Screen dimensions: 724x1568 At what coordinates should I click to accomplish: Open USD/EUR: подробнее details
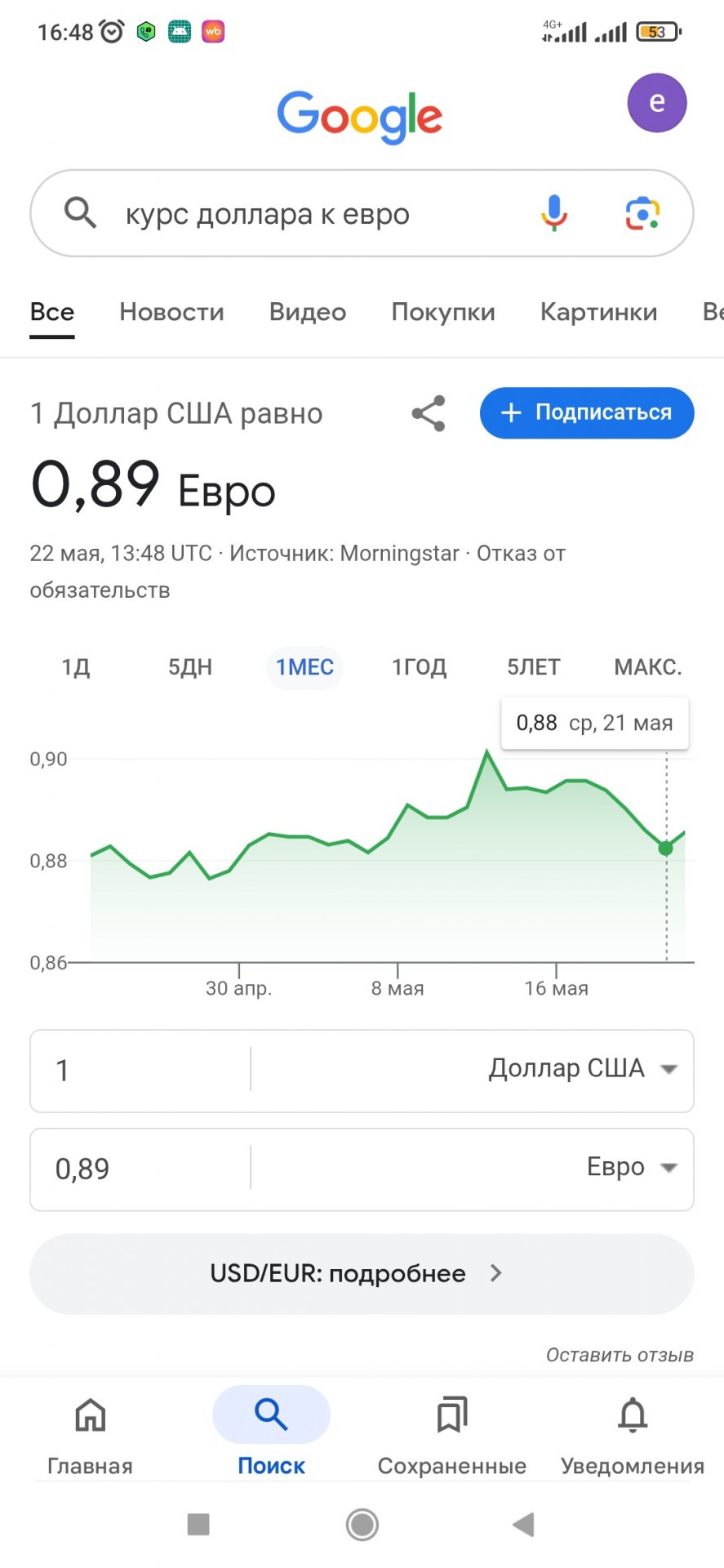[362, 1273]
